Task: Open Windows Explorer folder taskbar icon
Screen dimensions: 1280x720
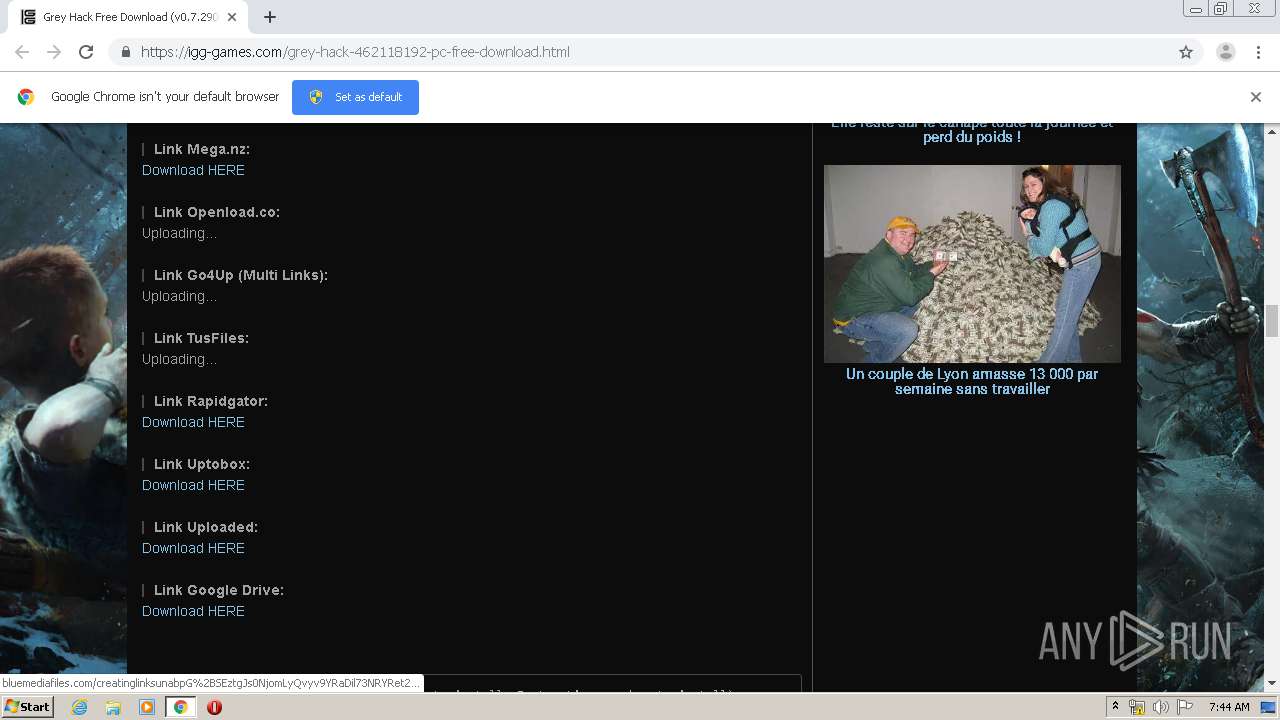Action: click(113, 707)
